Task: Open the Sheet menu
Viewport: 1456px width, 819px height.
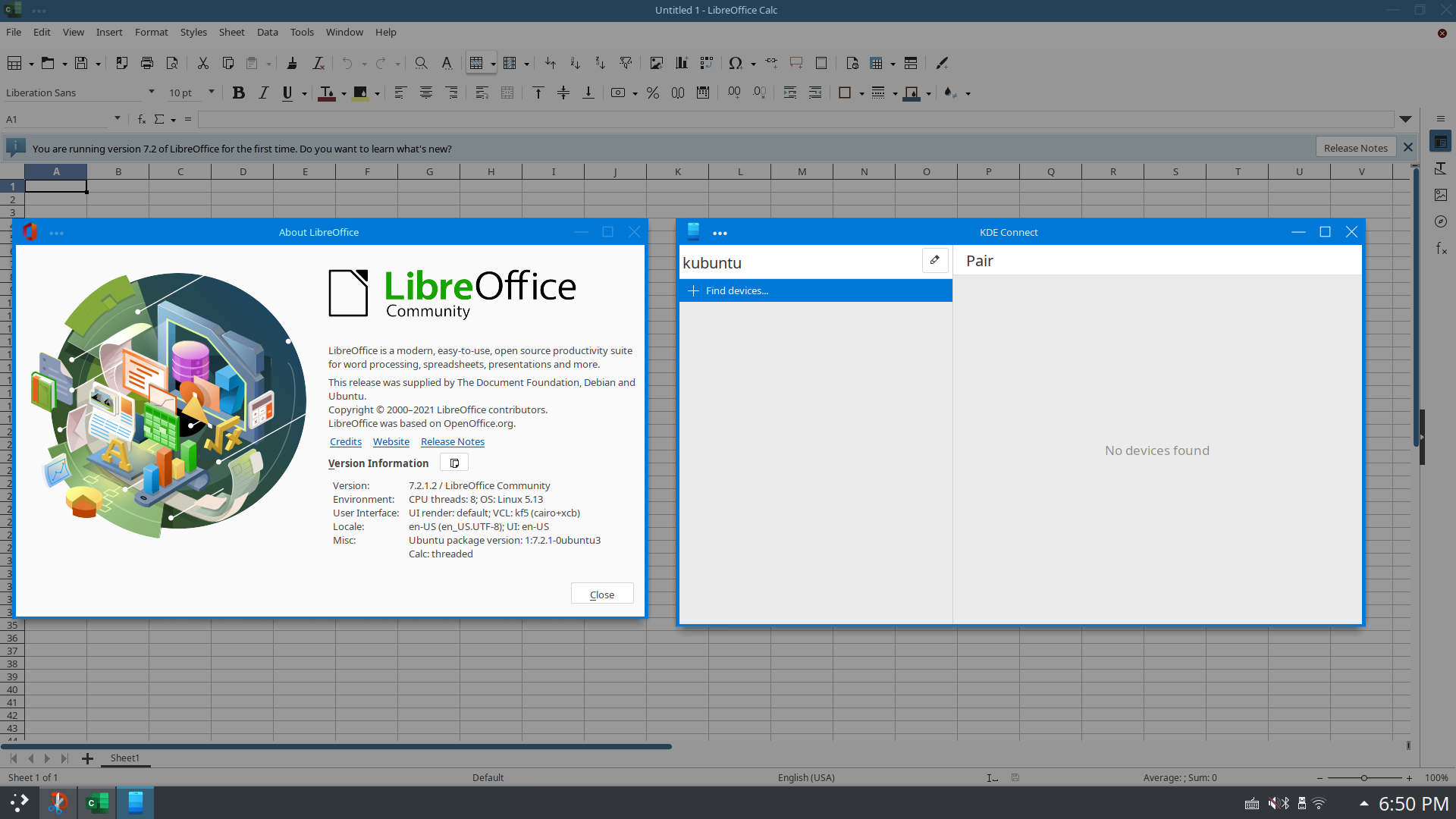Action: (231, 32)
